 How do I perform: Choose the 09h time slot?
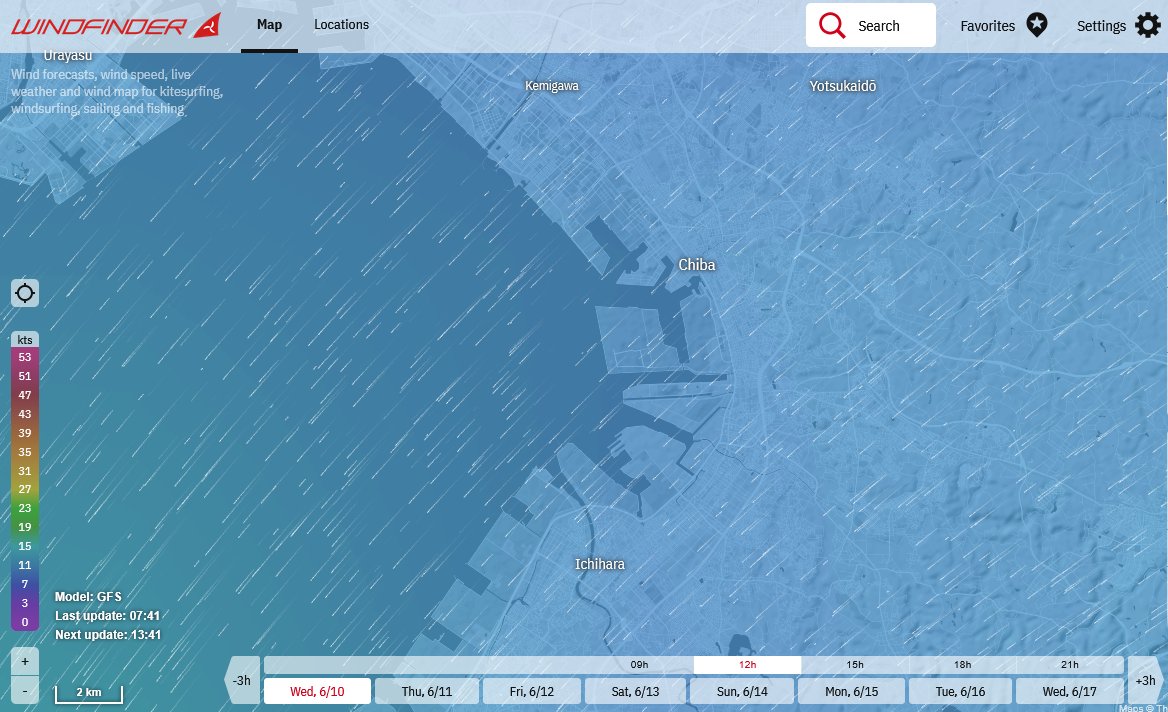point(639,665)
